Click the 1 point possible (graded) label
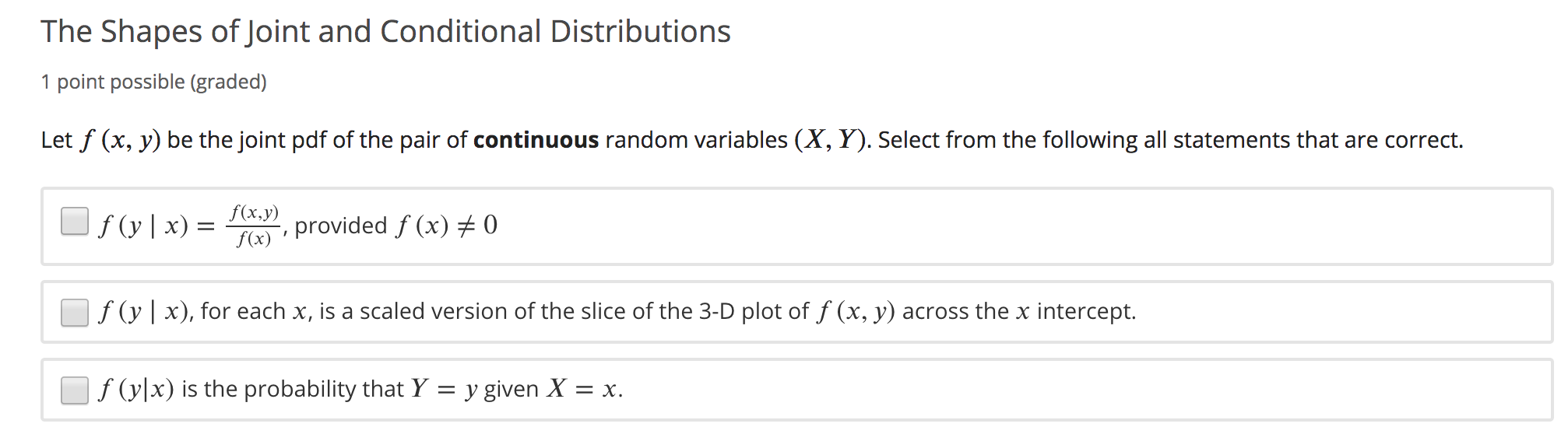This screenshot has height=448, width=1568. [x=154, y=82]
